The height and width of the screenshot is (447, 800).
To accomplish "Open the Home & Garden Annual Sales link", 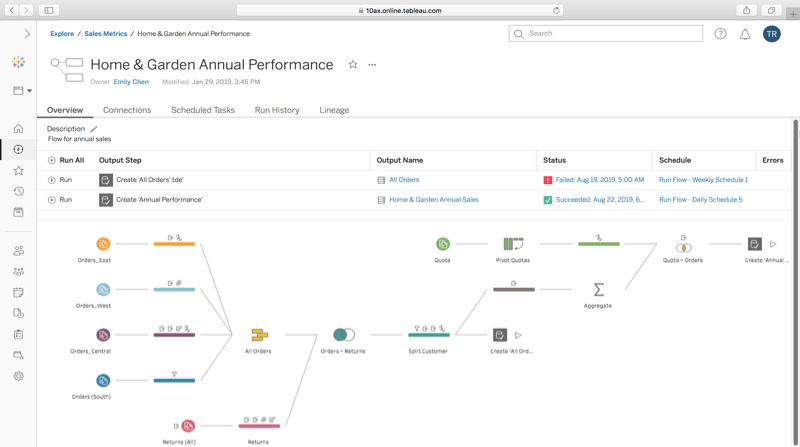I will 433,200.
